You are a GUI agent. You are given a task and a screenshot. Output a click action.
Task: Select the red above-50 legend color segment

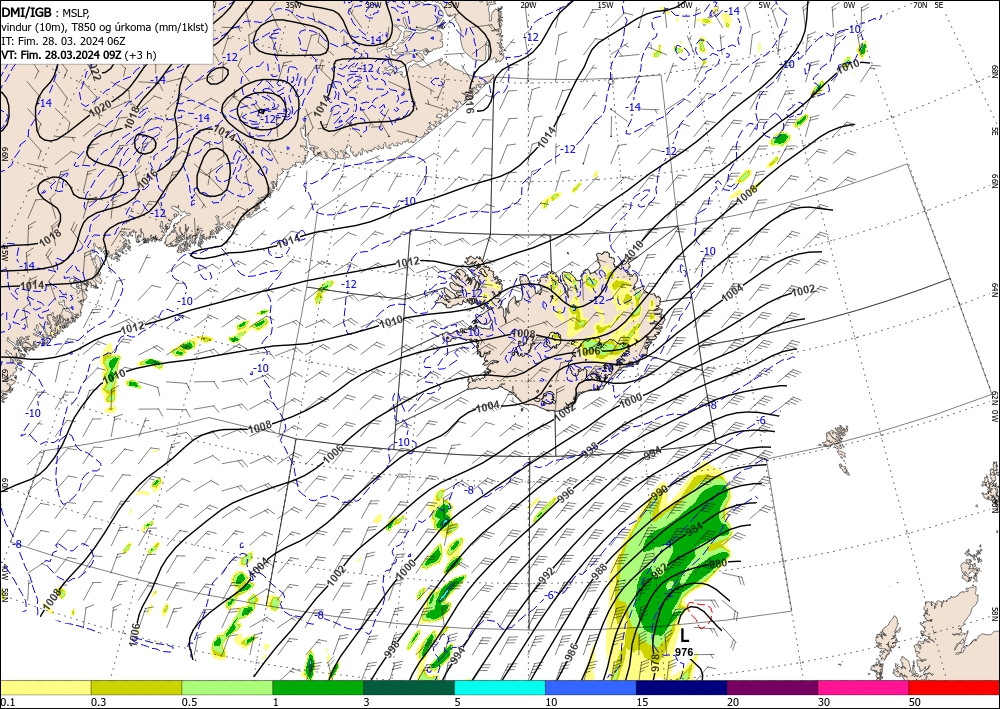click(954, 687)
